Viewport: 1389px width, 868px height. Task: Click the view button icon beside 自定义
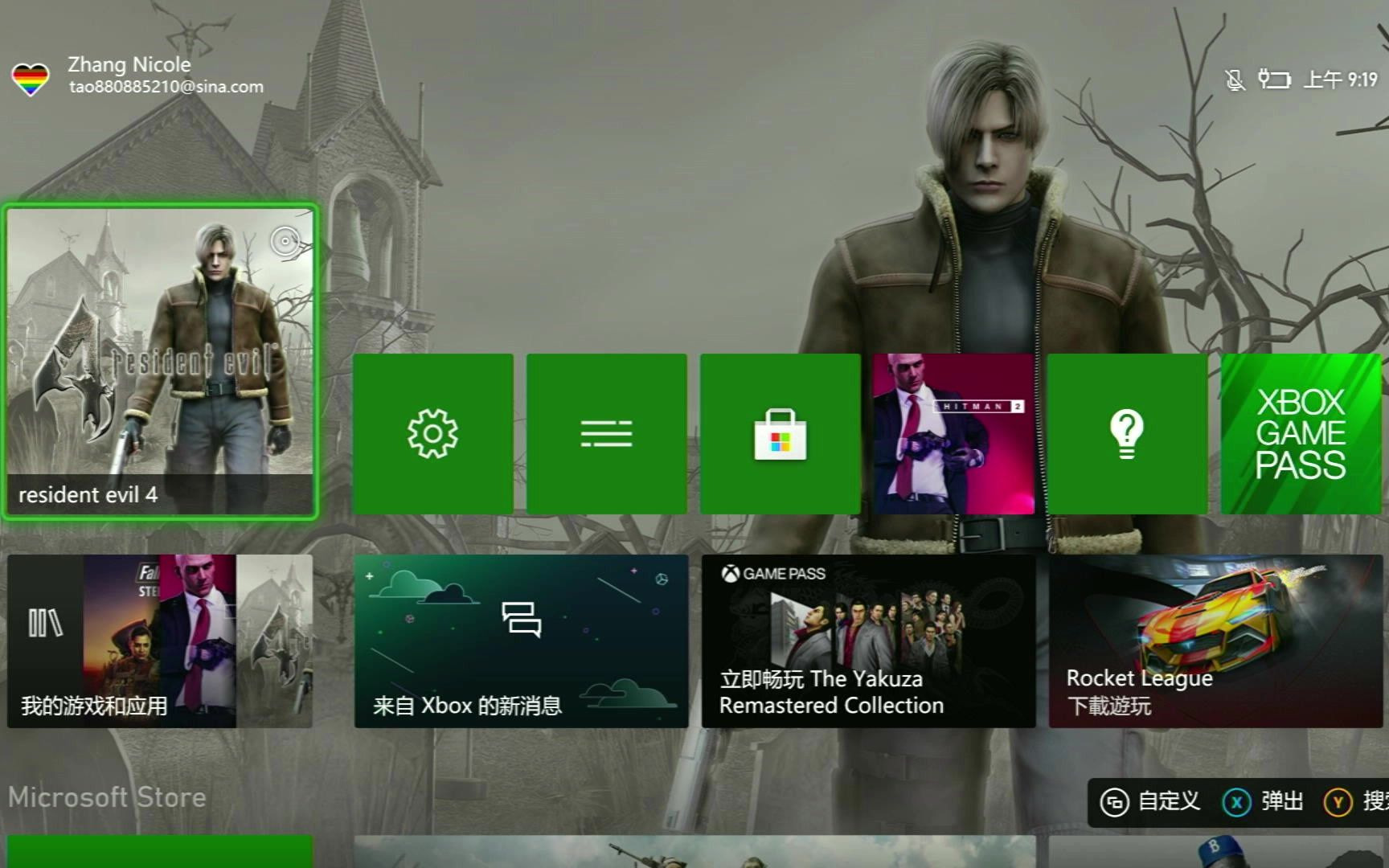point(1114,802)
